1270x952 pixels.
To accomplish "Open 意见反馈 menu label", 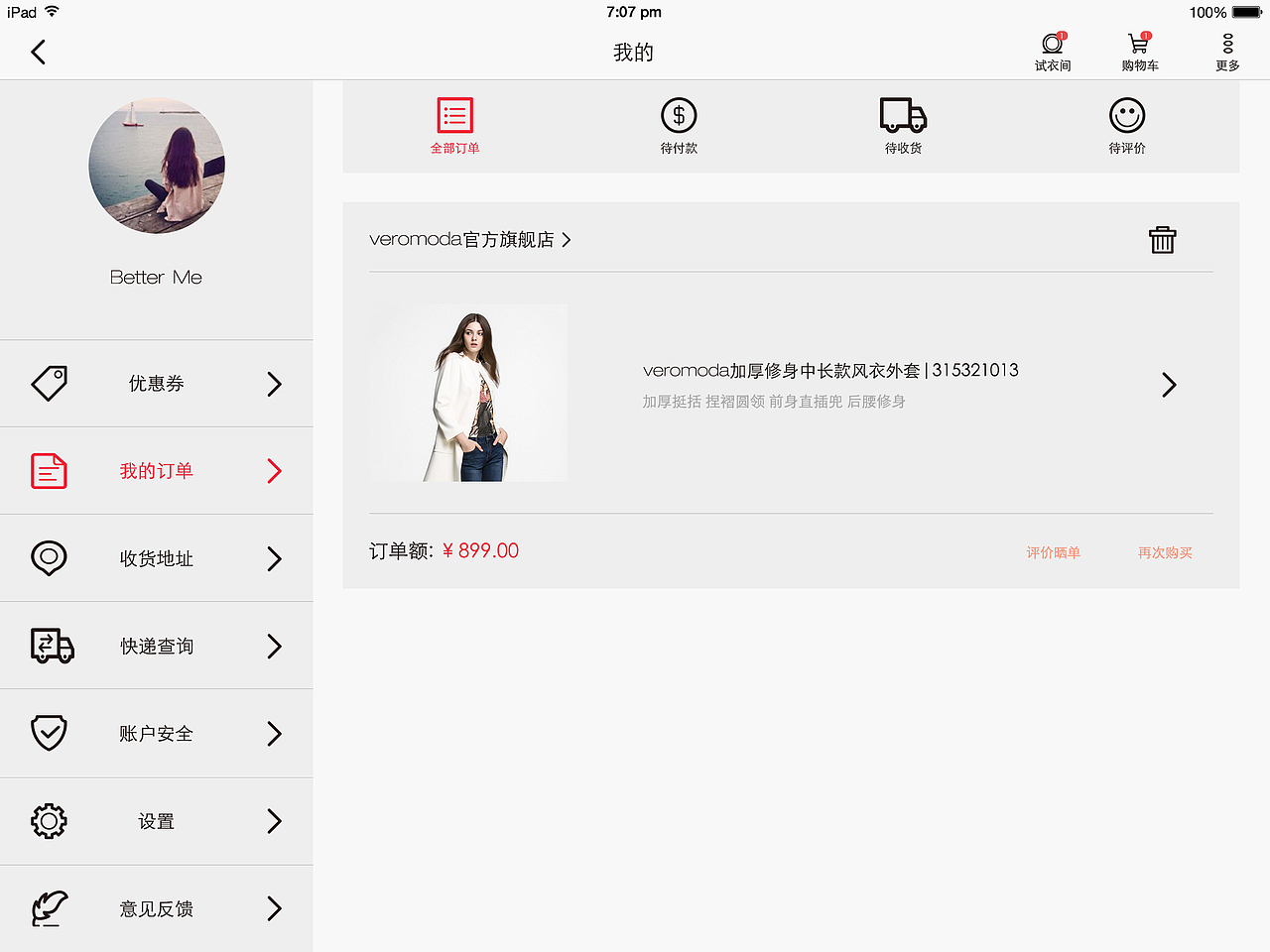I will point(157,908).
